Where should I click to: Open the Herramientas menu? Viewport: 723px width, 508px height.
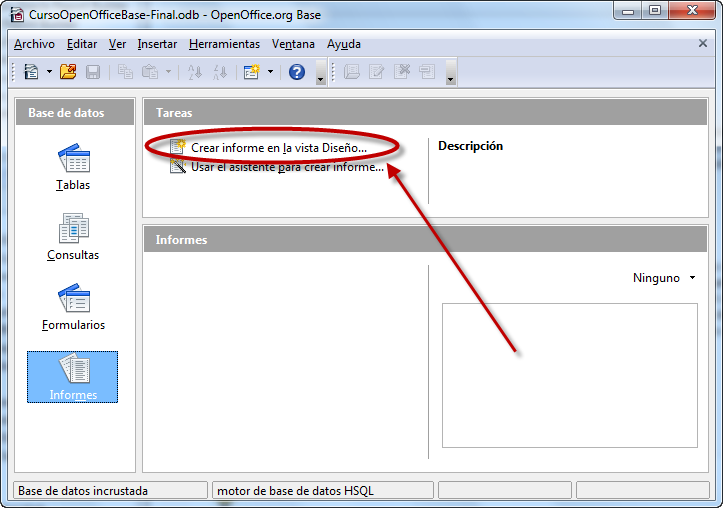pos(225,44)
